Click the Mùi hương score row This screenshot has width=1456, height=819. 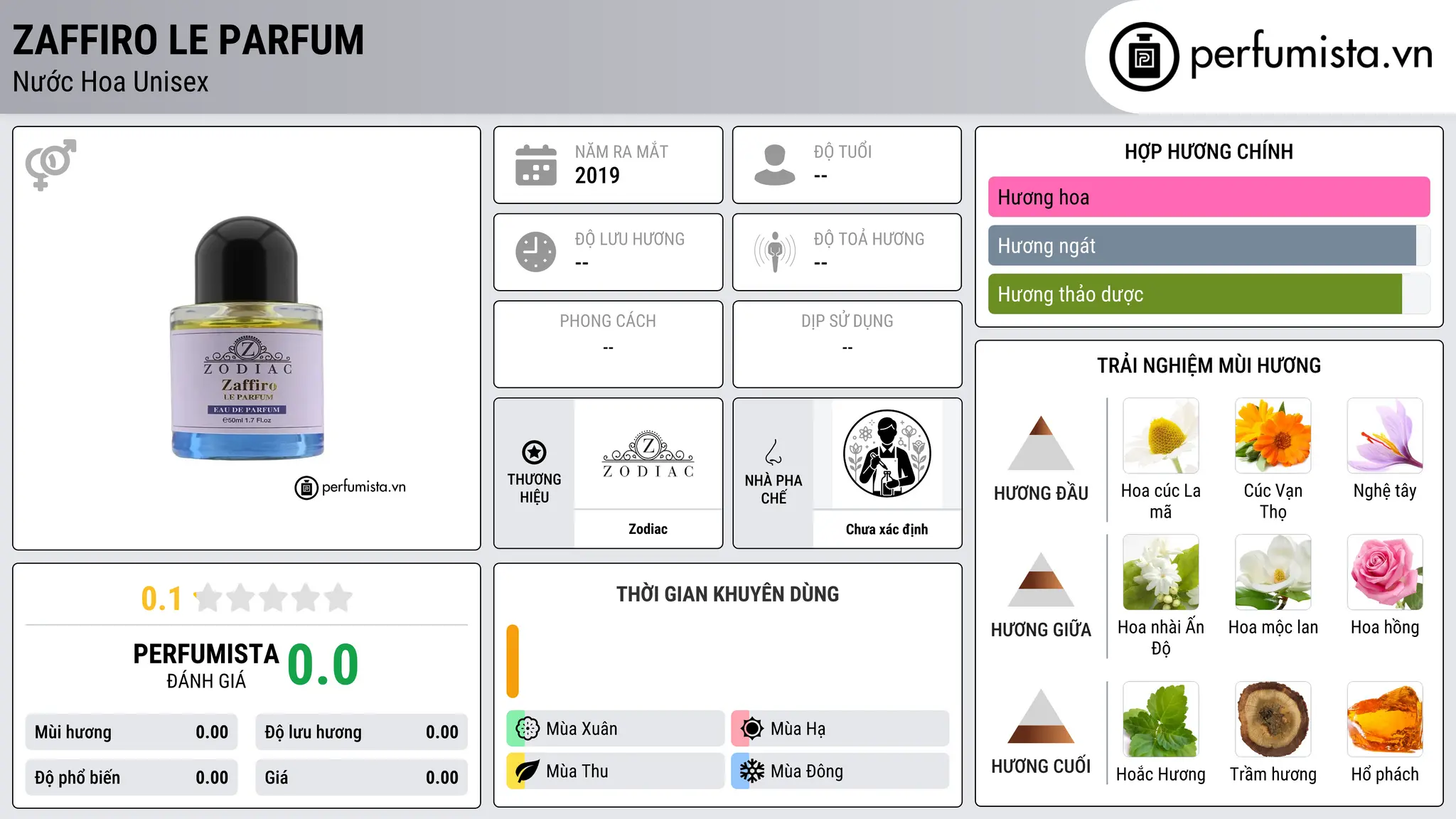tap(132, 732)
